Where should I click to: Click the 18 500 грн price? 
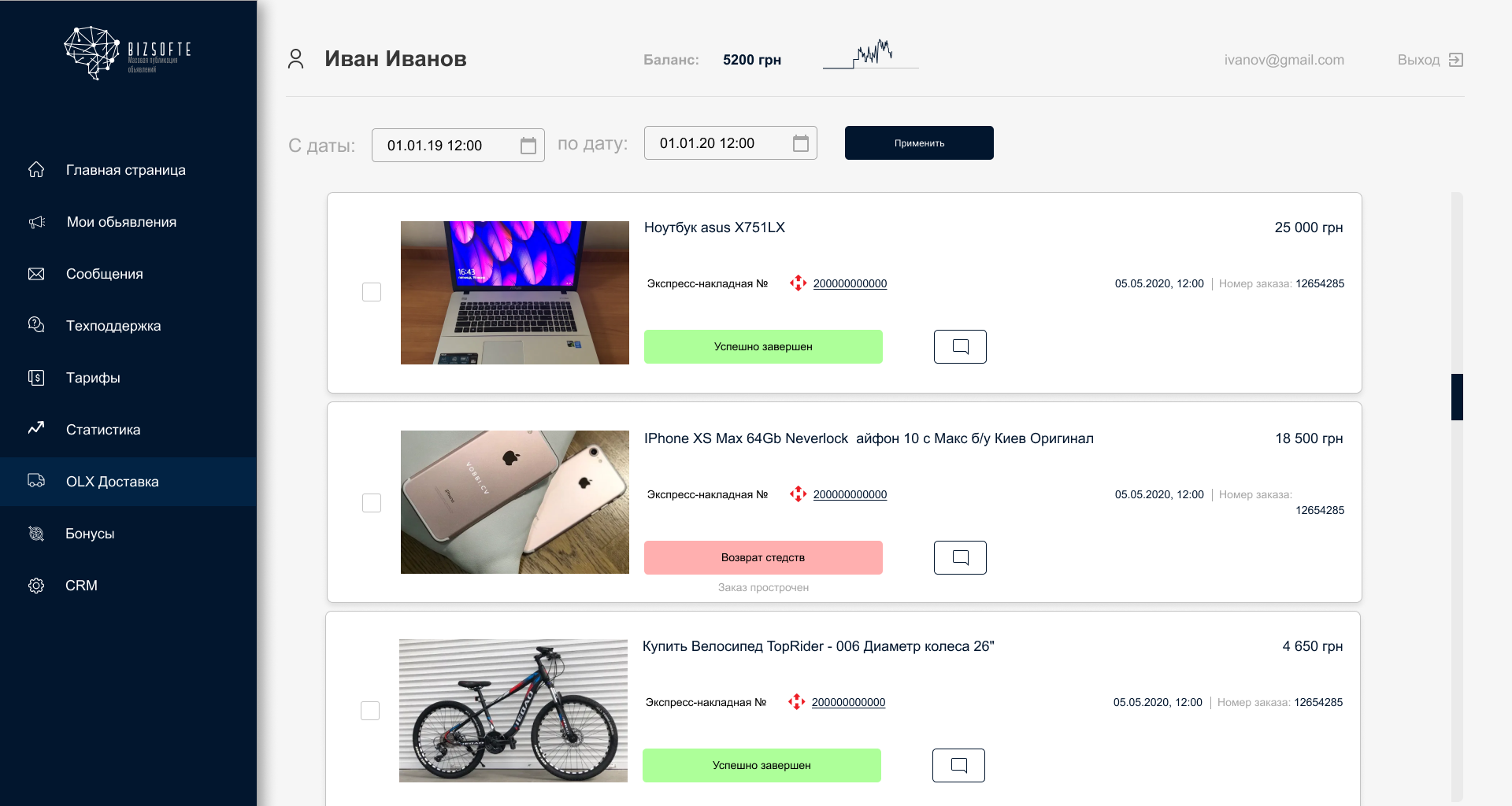tap(1309, 438)
